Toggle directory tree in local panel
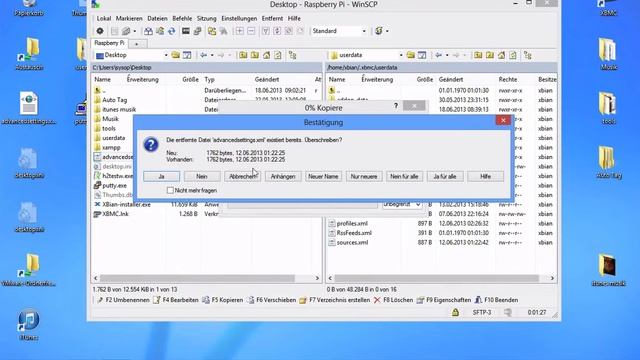The width and height of the screenshot is (640, 360). [293, 55]
